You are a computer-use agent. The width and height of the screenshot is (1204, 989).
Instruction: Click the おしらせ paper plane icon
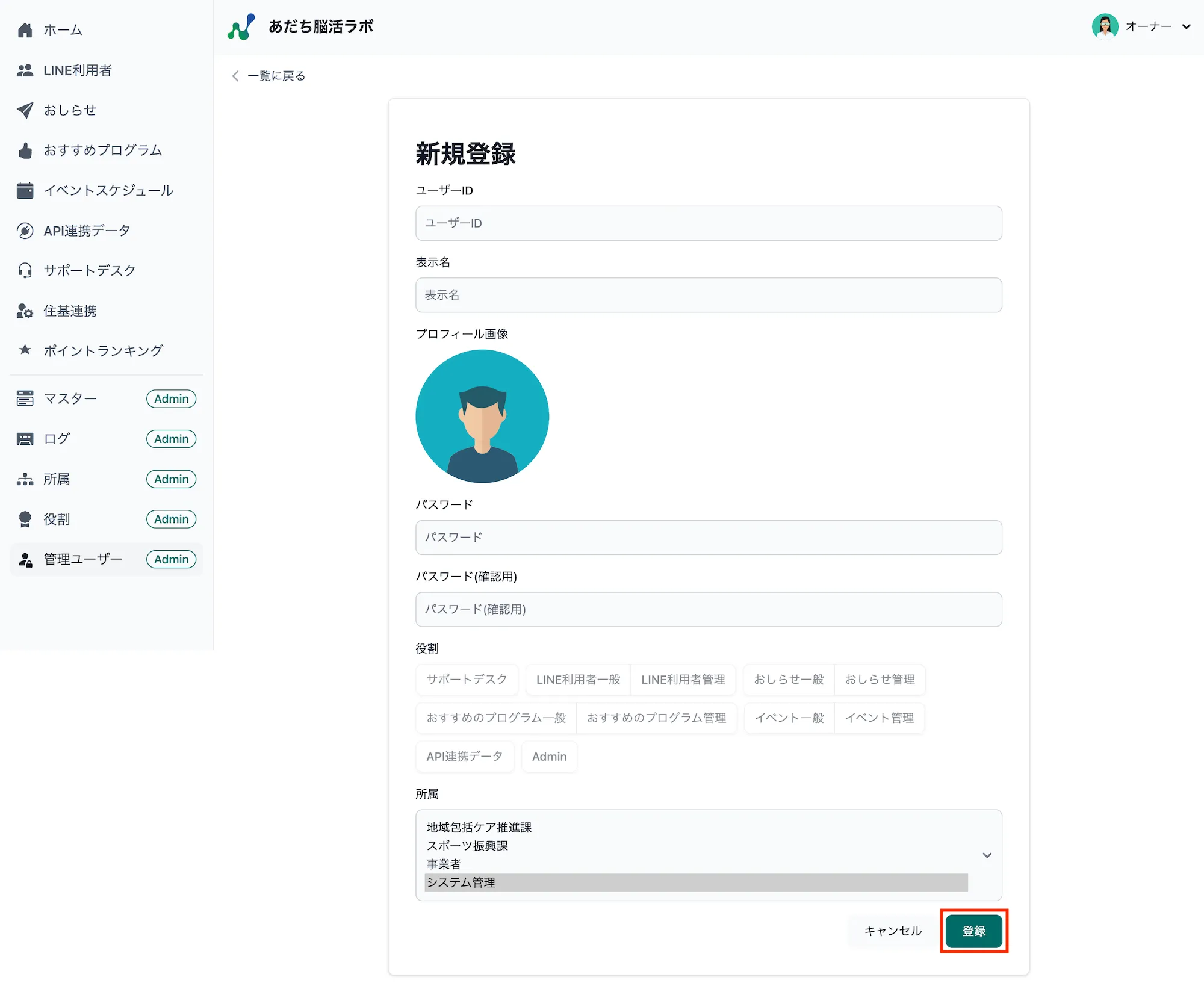tap(25, 110)
